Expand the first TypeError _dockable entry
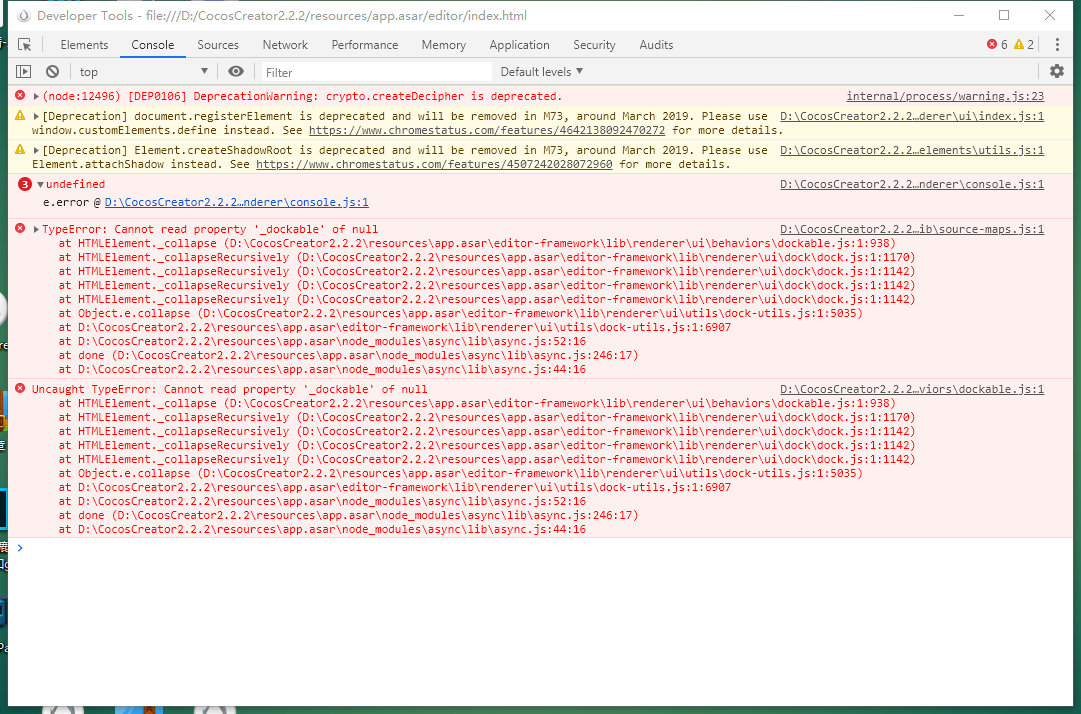The width and height of the screenshot is (1081, 714). click(36, 230)
